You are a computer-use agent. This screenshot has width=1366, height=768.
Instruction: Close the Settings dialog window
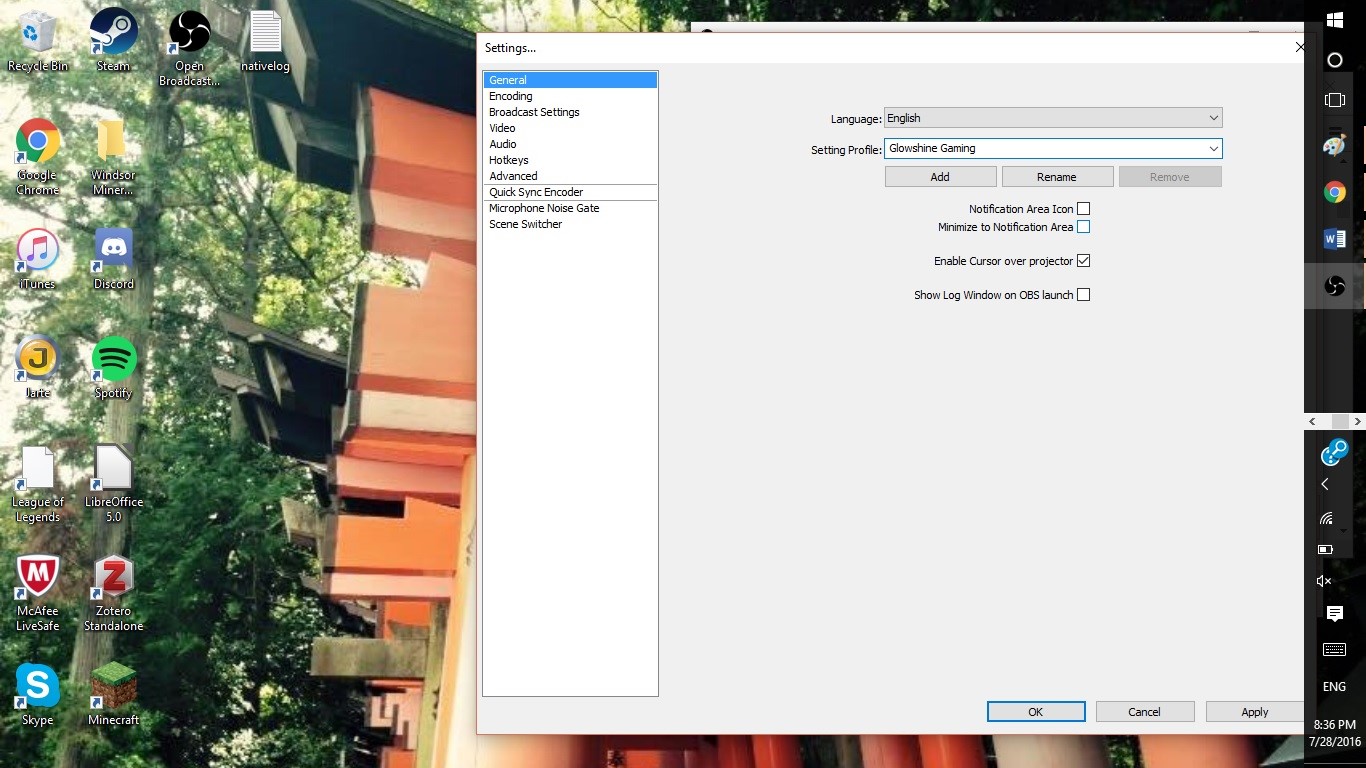coord(1299,47)
